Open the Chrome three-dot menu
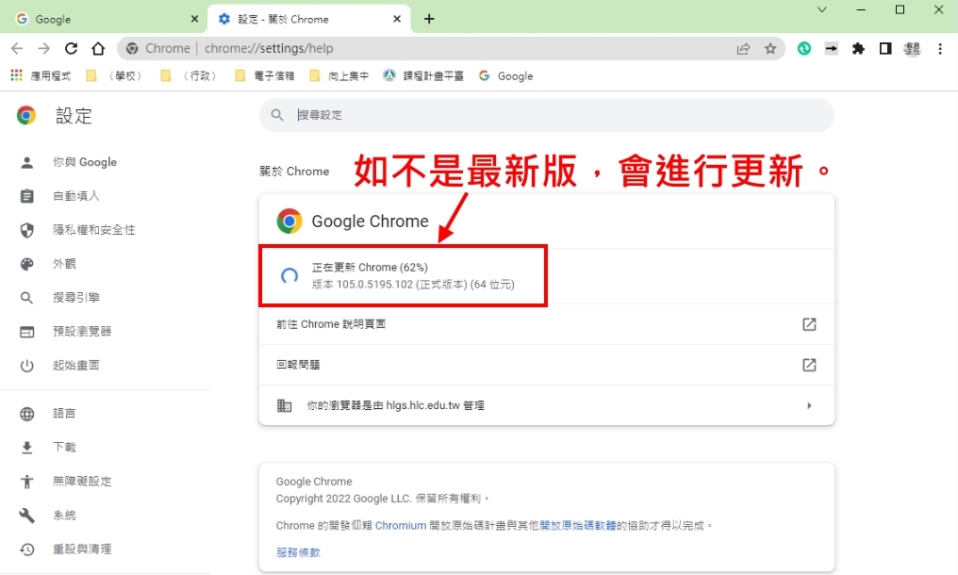The height and width of the screenshot is (575, 958). pos(940,48)
